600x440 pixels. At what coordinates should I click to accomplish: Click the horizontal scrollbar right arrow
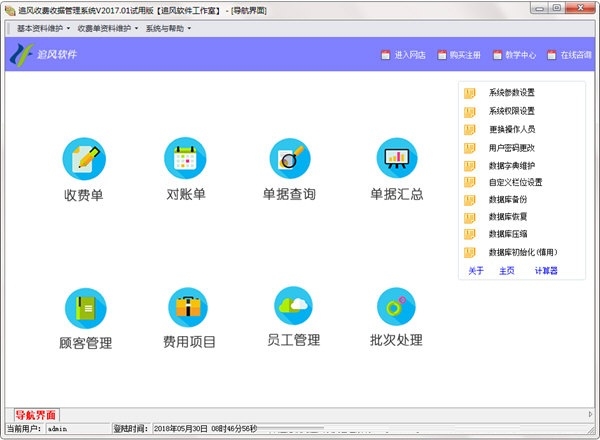coord(590,413)
